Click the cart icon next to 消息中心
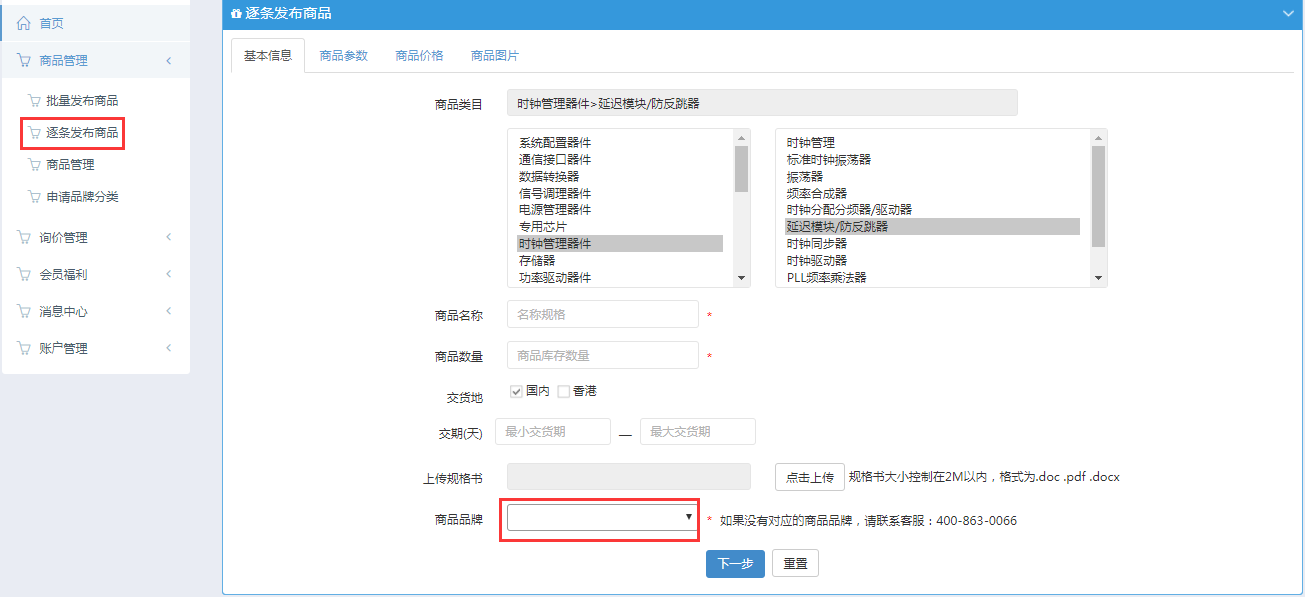The width and height of the screenshot is (1305, 597). pyautogui.click(x=23, y=312)
